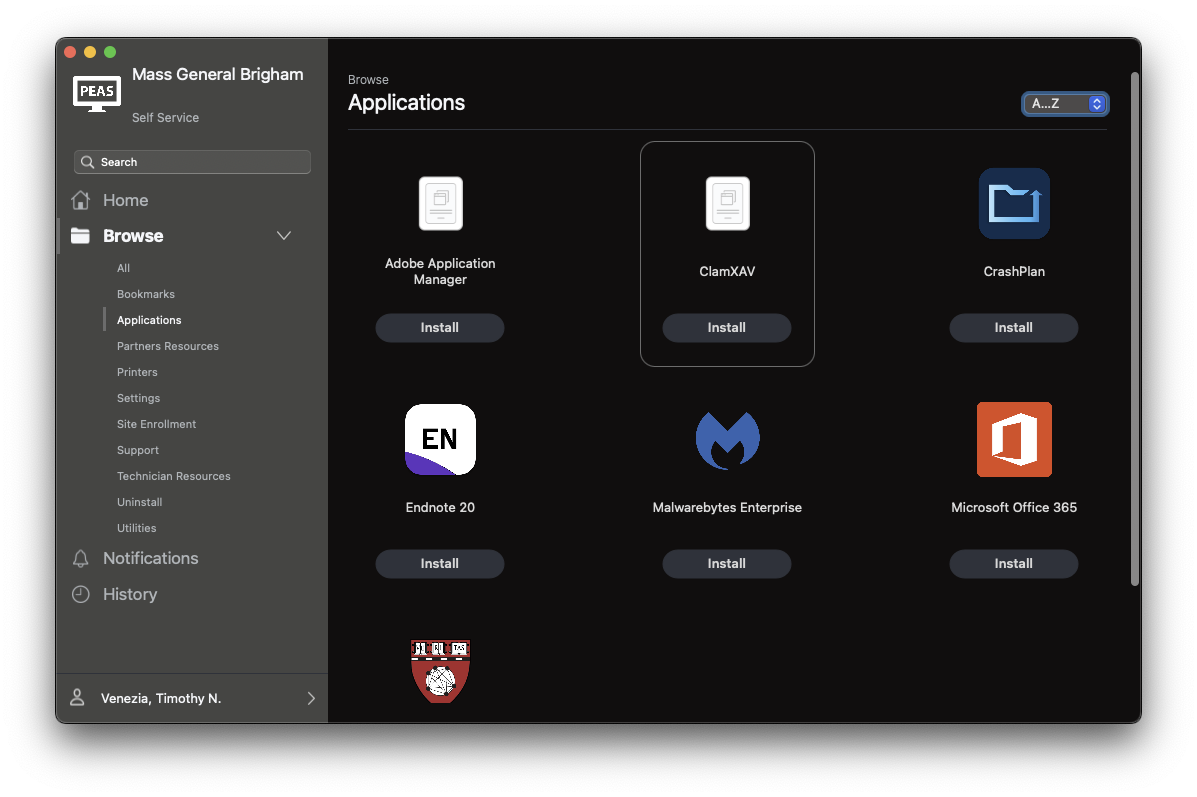Click the ClamXAV title text
The image size is (1197, 797).
click(x=728, y=271)
